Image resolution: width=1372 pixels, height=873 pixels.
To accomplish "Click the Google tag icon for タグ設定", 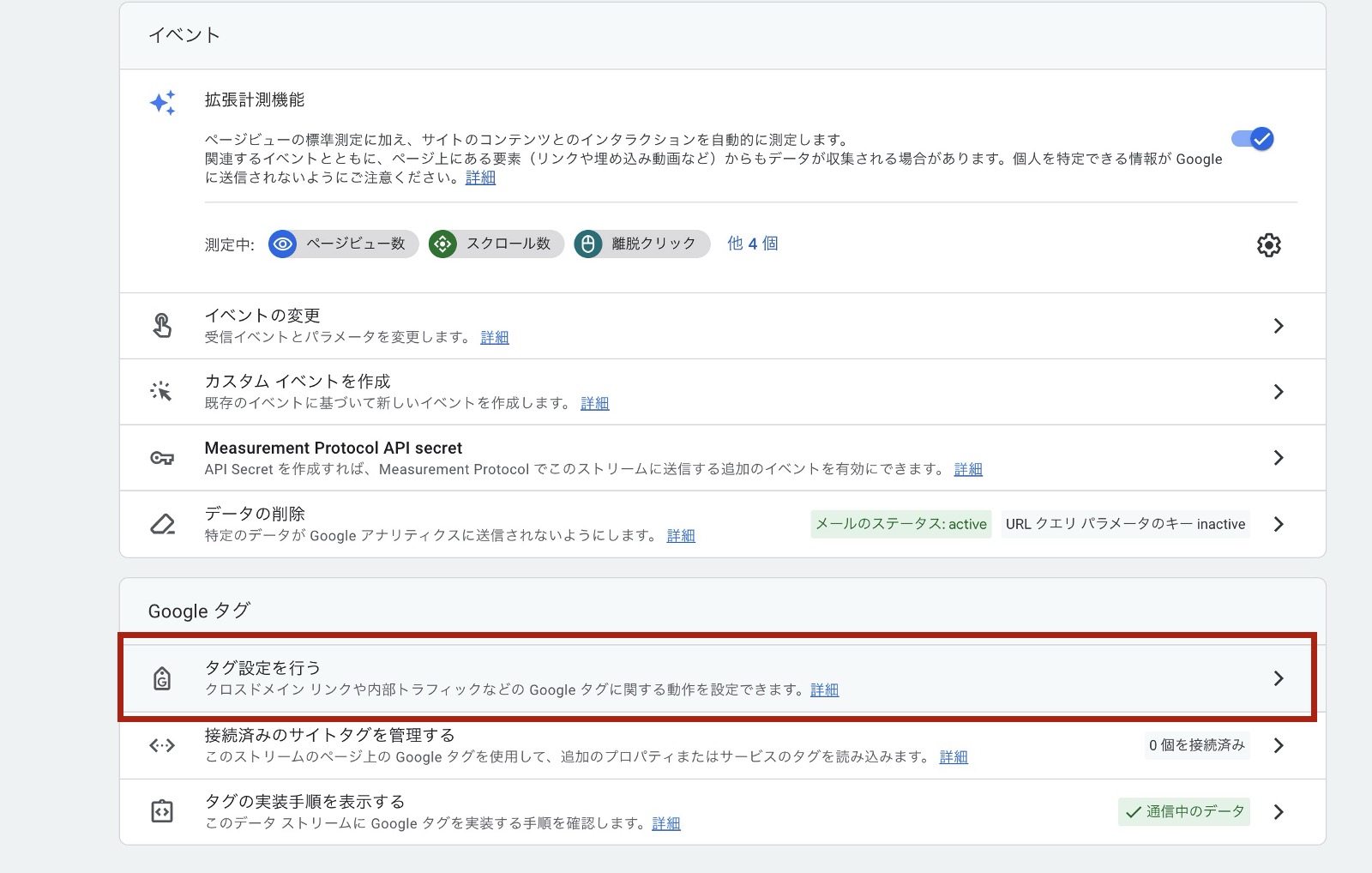I will coord(162,679).
